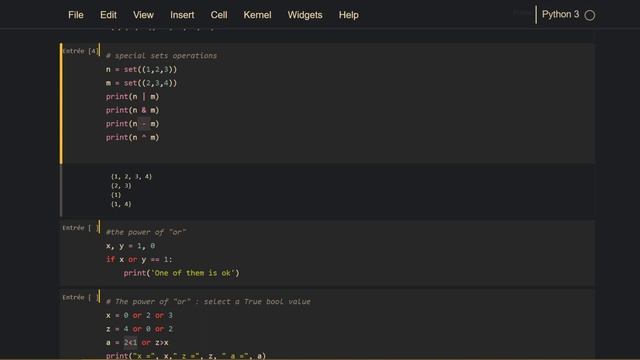Click the 'print(n - m)' line
This screenshot has width=640, height=360.
(x=132, y=124)
